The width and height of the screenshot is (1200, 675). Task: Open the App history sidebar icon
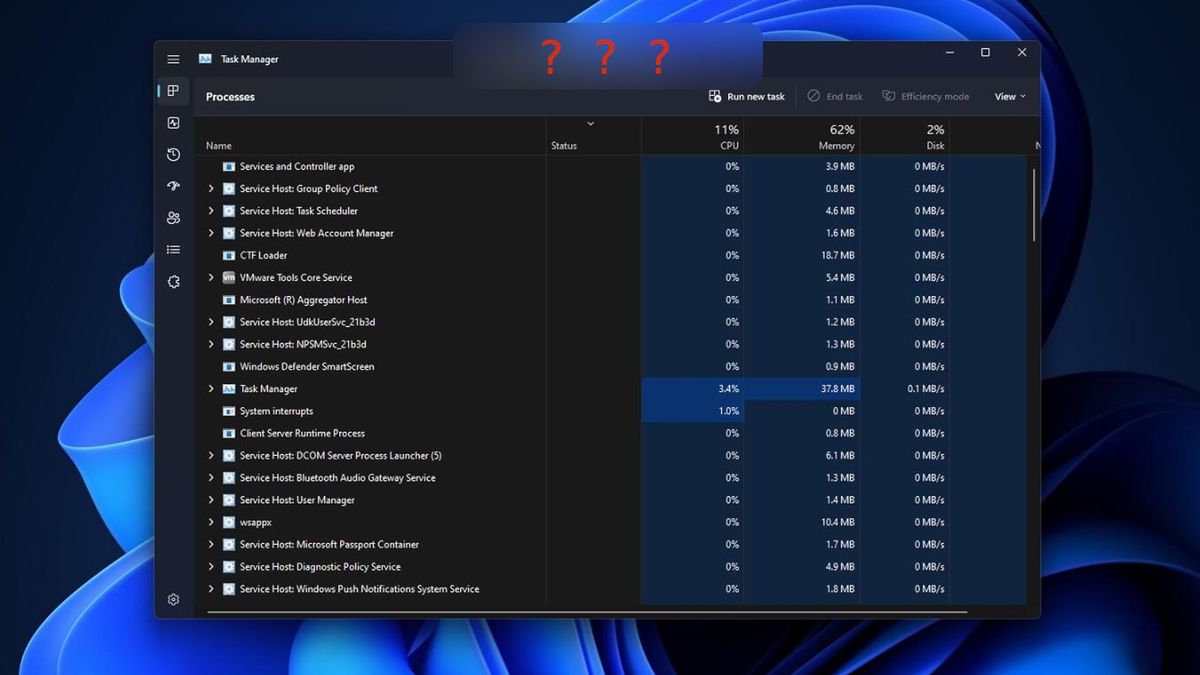point(173,155)
